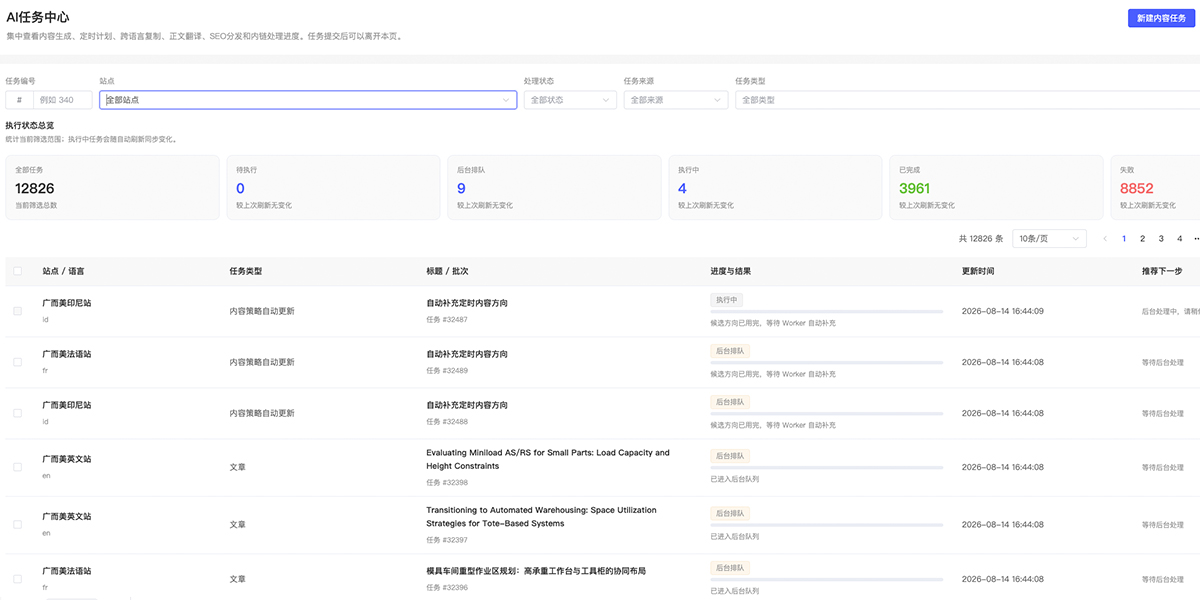Click the pagination ellipsis for more pages
The height and width of the screenshot is (600, 1200).
point(1196,239)
